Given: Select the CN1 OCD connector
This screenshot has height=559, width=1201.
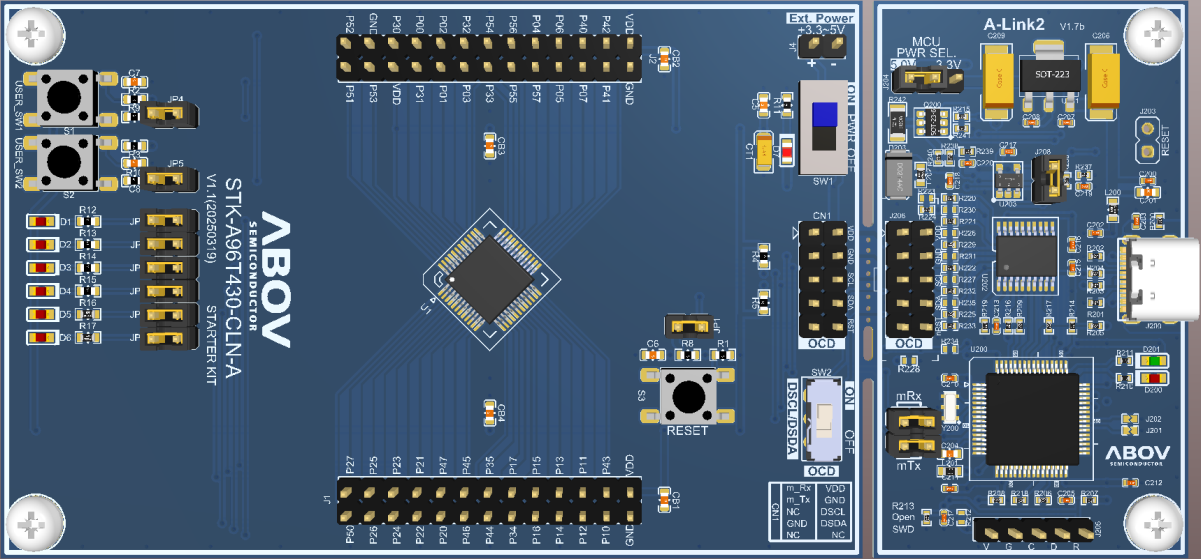Looking at the screenshot, I should tap(823, 279).
